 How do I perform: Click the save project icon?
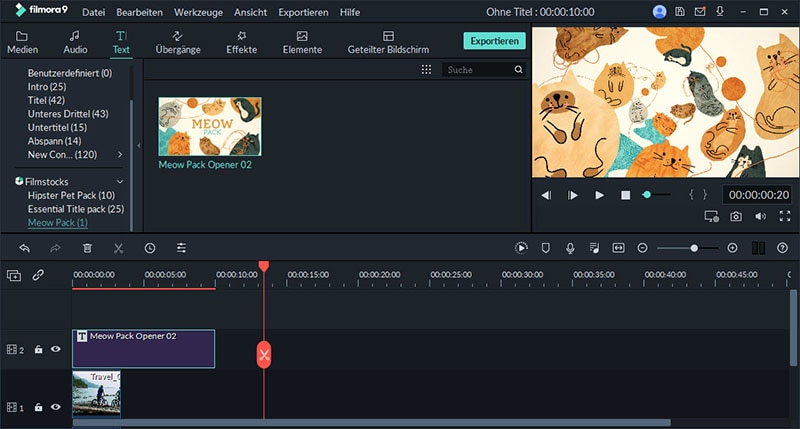click(x=680, y=11)
